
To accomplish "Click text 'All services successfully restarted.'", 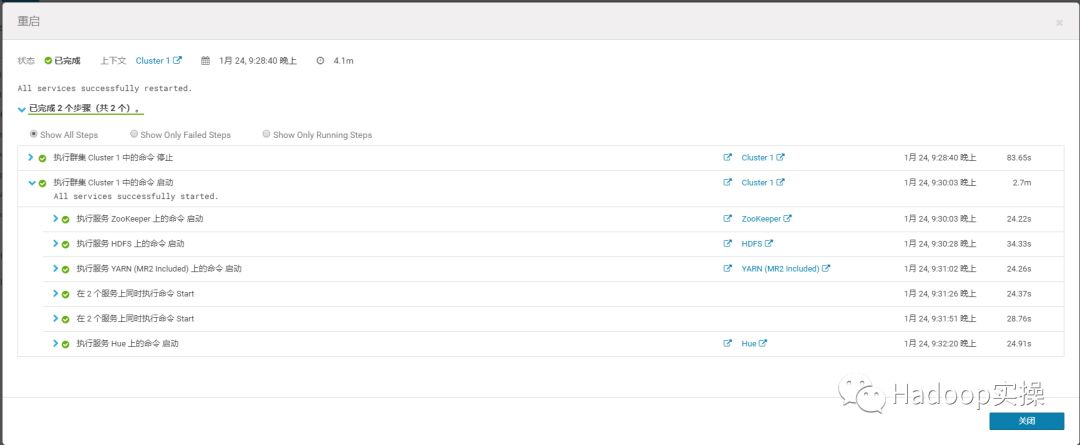I will click(105, 88).
